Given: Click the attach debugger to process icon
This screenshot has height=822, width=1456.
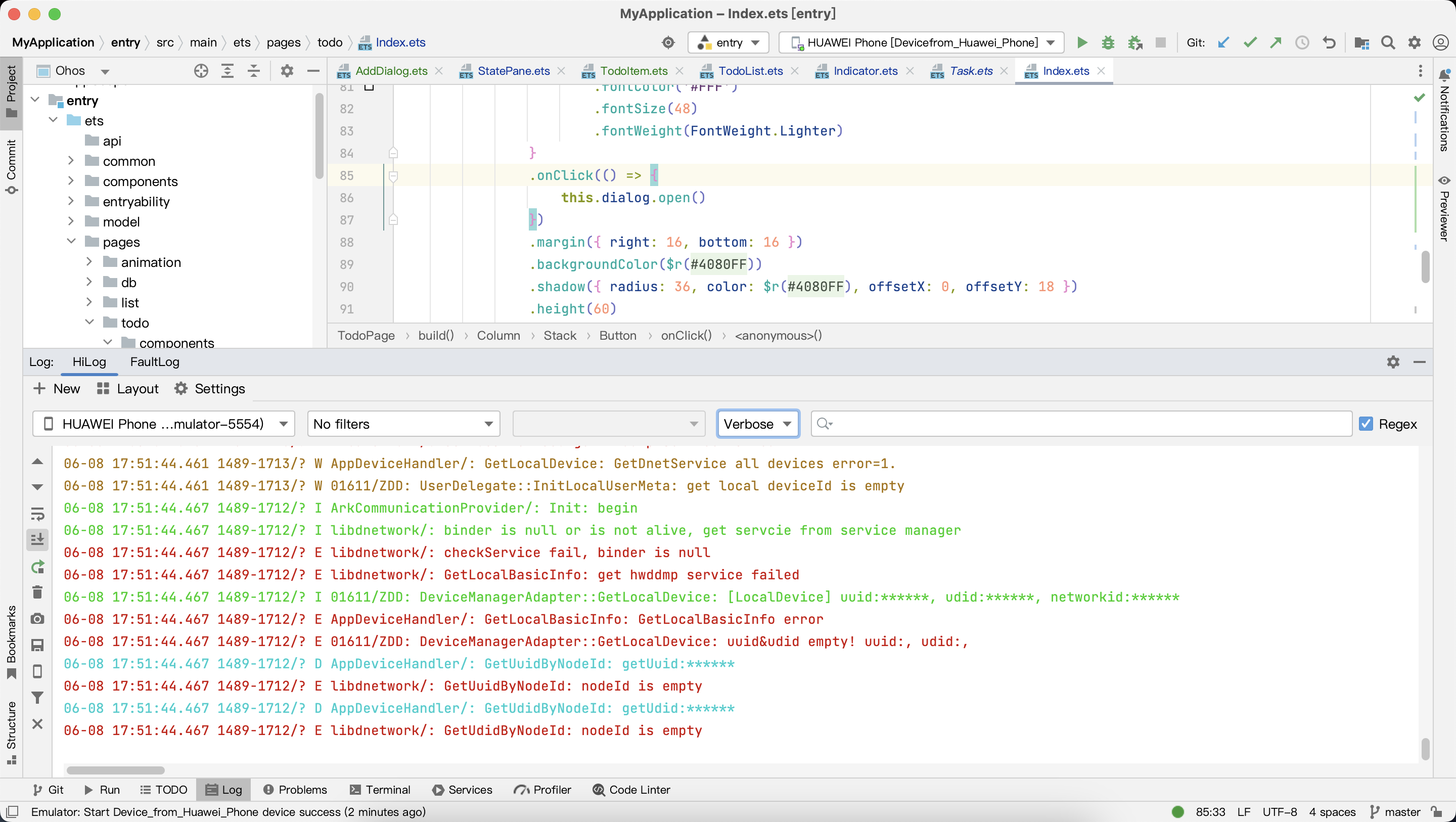Looking at the screenshot, I should (1134, 42).
